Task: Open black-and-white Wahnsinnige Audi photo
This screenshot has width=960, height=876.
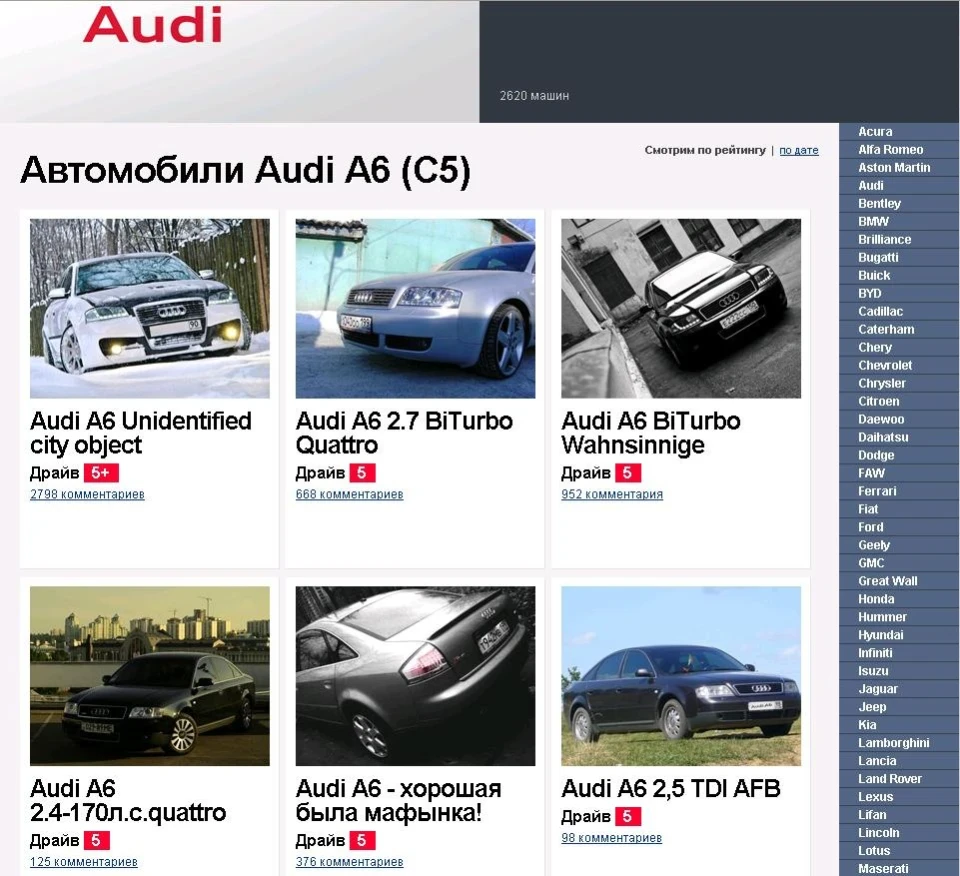Action: click(x=681, y=309)
